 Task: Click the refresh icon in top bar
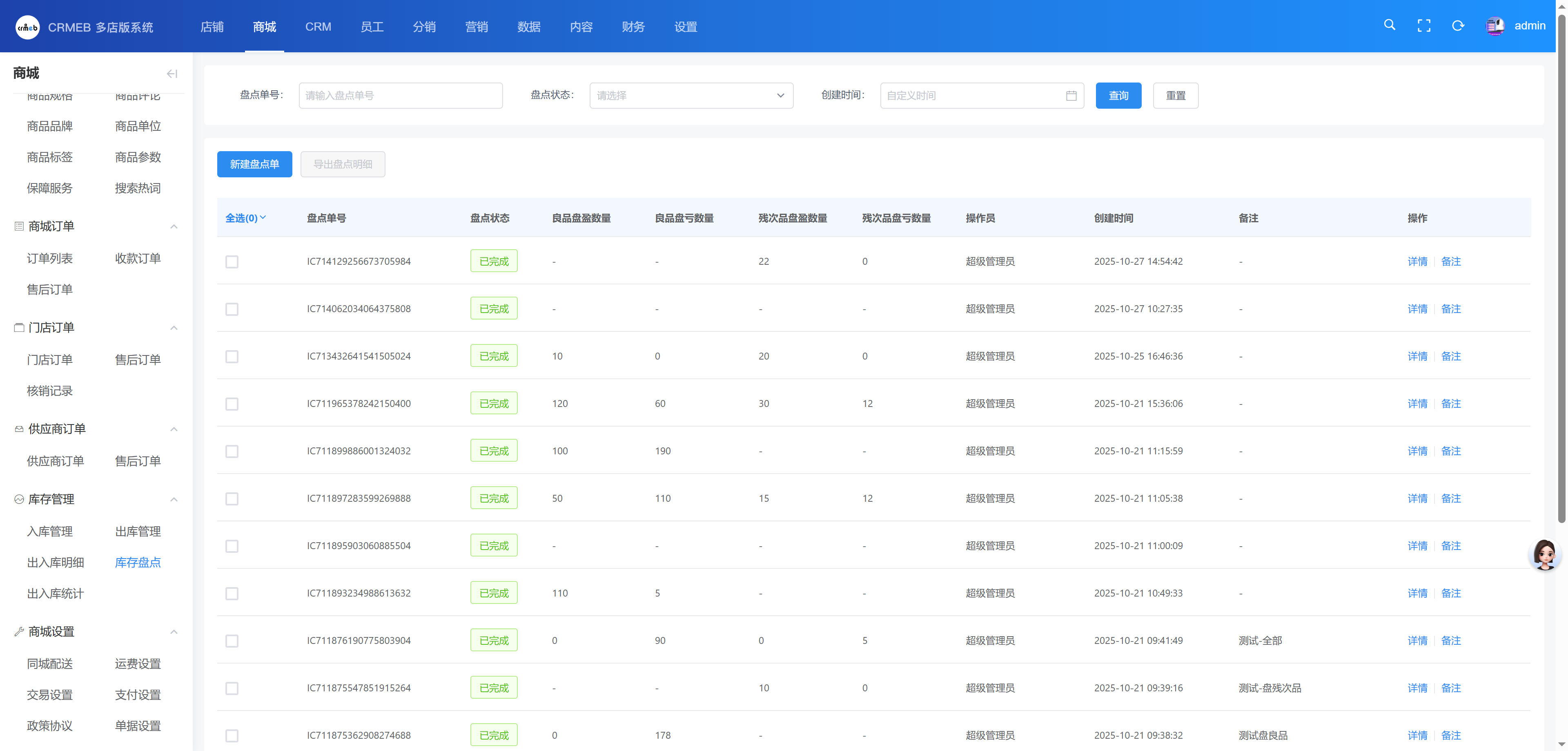tap(1458, 26)
